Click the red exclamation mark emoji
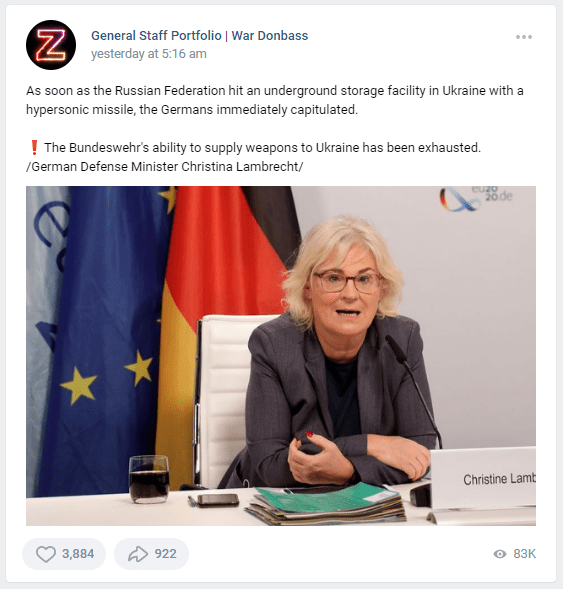 (34, 147)
